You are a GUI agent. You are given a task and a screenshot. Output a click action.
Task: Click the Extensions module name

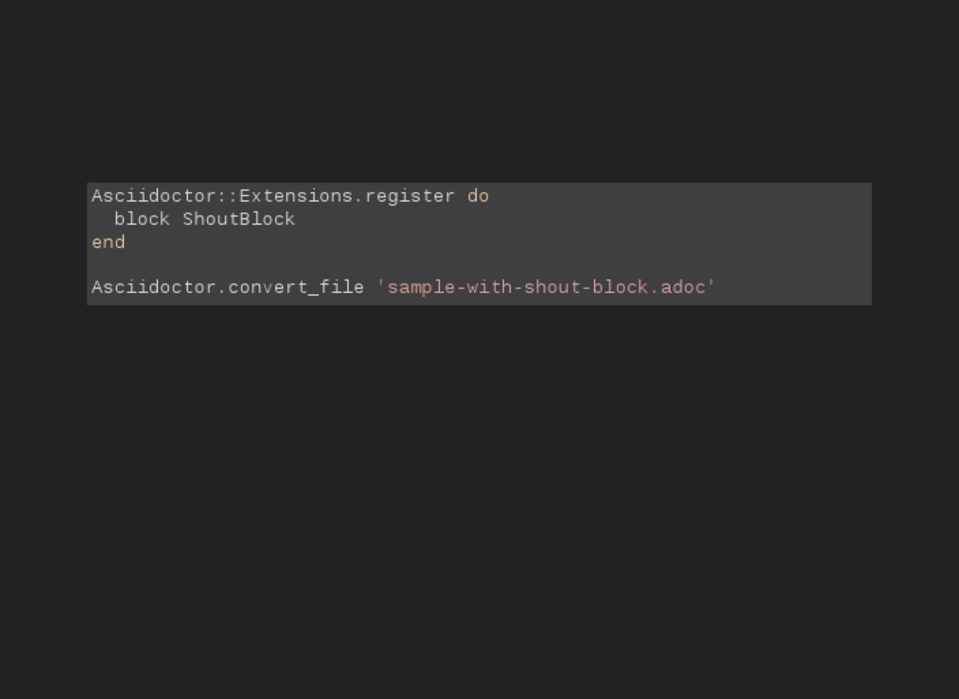click(x=296, y=196)
